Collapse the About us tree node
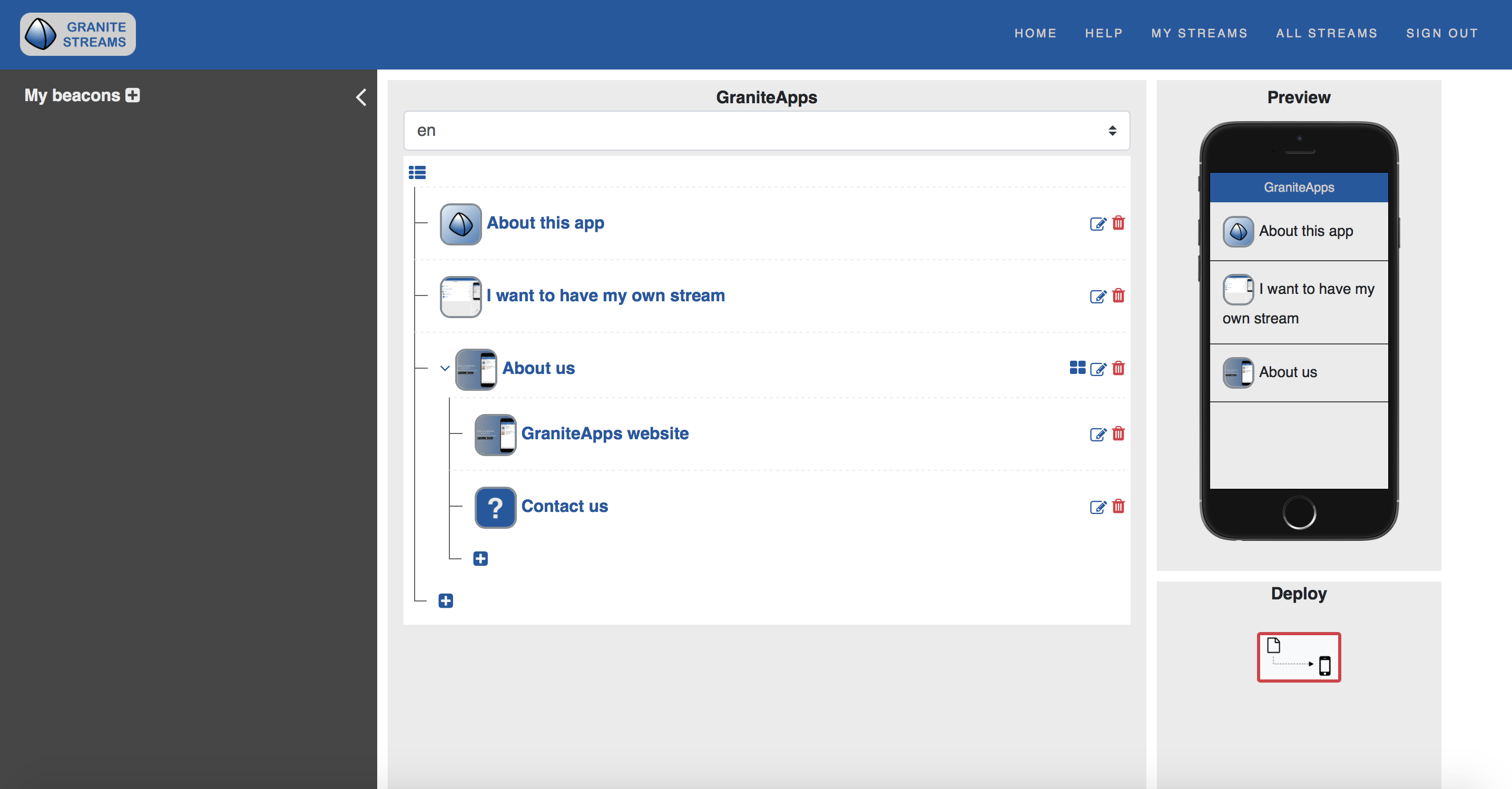The width and height of the screenshot is (1512, 789). point(445,368)
